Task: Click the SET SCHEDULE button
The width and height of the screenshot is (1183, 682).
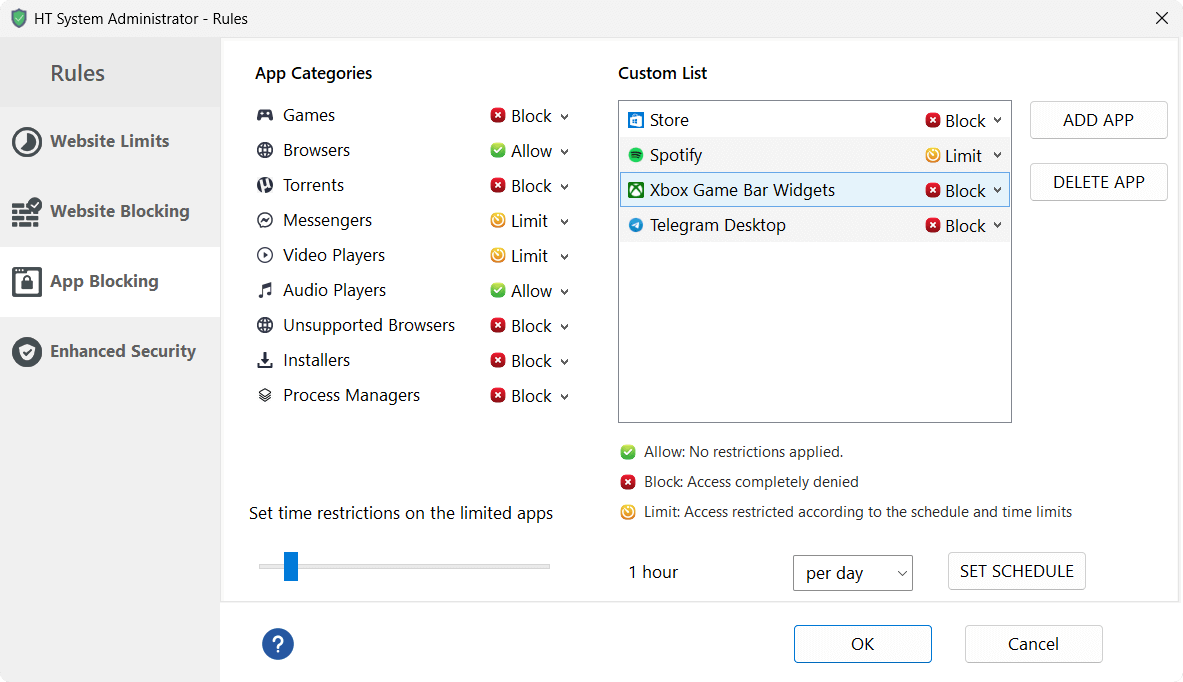Action: coord(1016,571)
